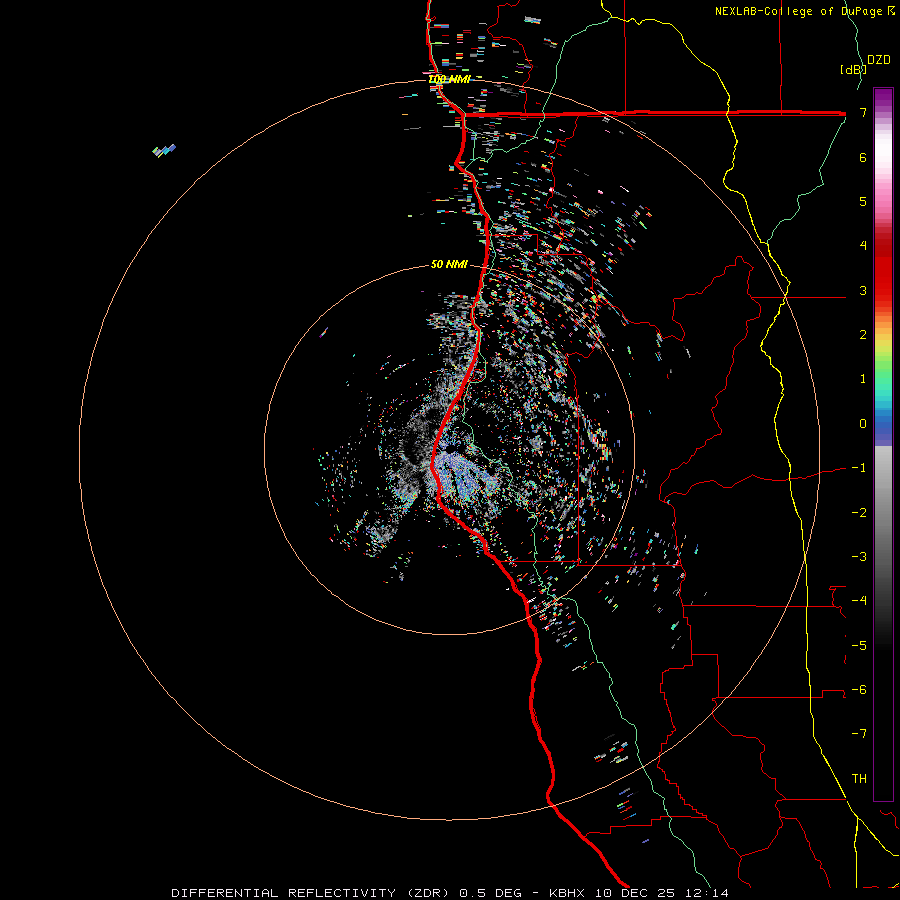900x900 pixels.
Task: Click the positive 2 scale label
Action: click(x=863, y=335)
